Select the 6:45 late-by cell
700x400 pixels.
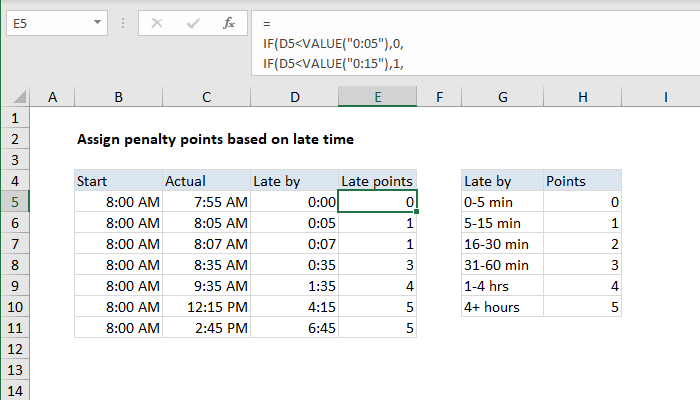[x=295, y=328]
